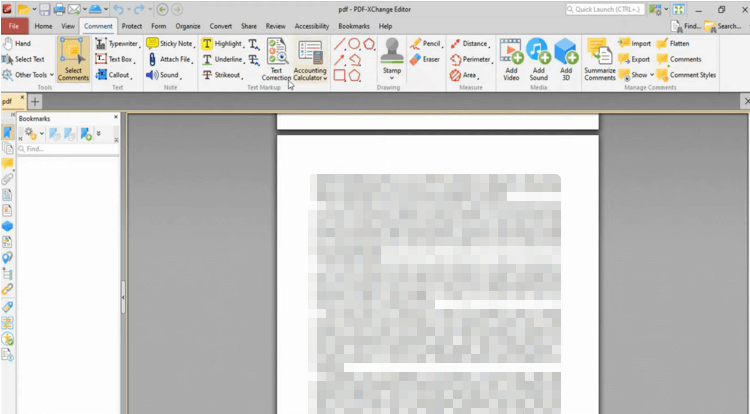Open a new document tab
The height and width of the screenshot is (414, 750).
coord(35,101)
